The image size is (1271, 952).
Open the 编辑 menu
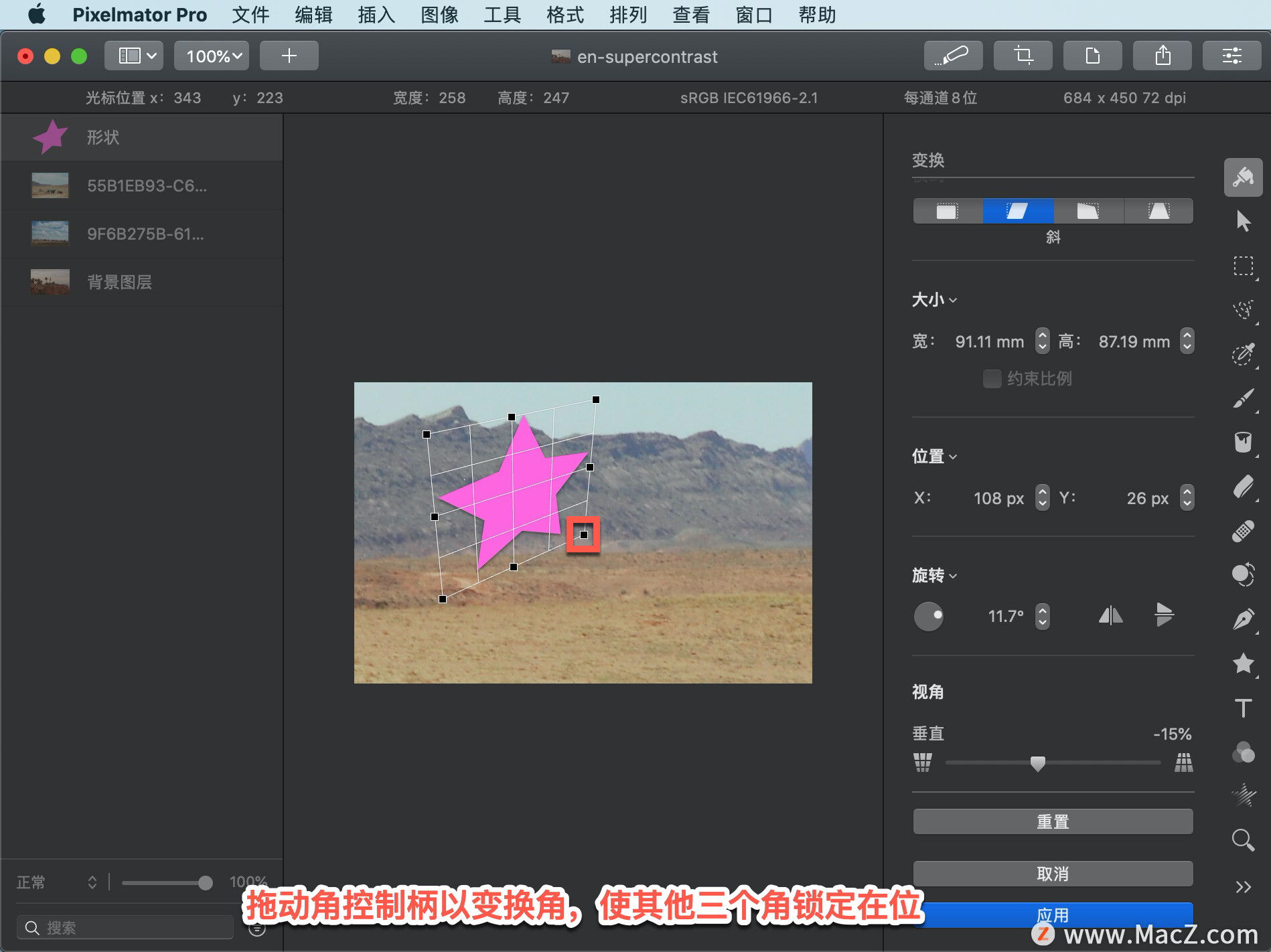point(313,15)
